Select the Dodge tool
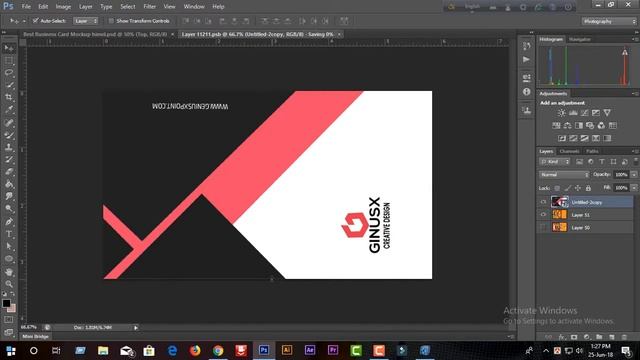640x360 pixels. (x=9, y=209)
